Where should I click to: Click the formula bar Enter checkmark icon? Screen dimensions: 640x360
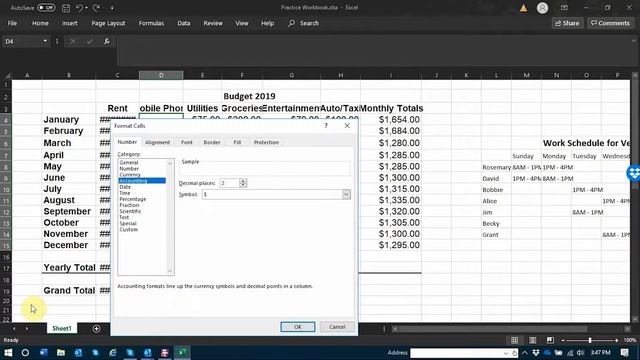[x=89, y=41]
